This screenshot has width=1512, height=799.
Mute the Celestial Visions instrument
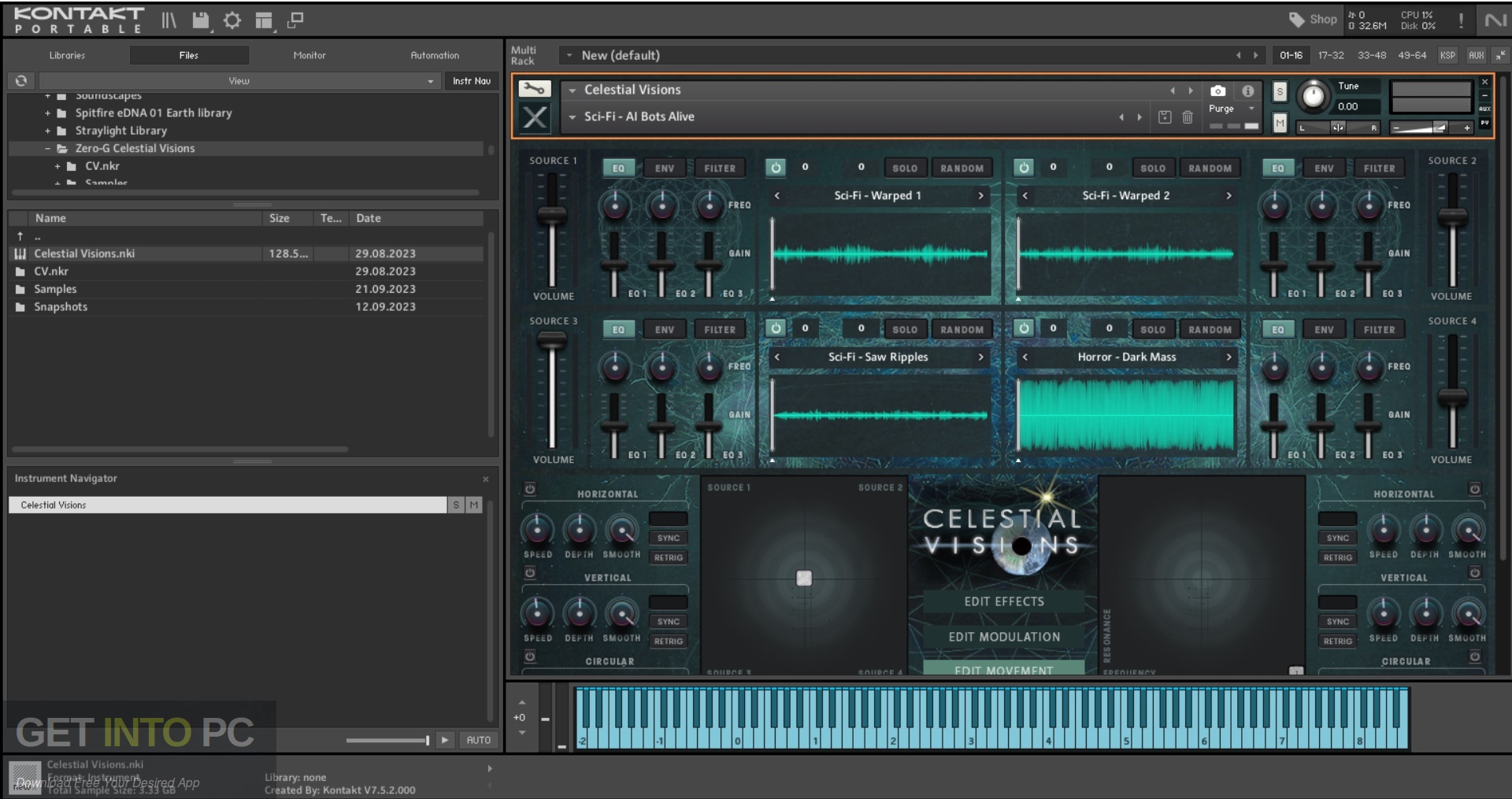pyautogui.click(x=1280, y=123)
